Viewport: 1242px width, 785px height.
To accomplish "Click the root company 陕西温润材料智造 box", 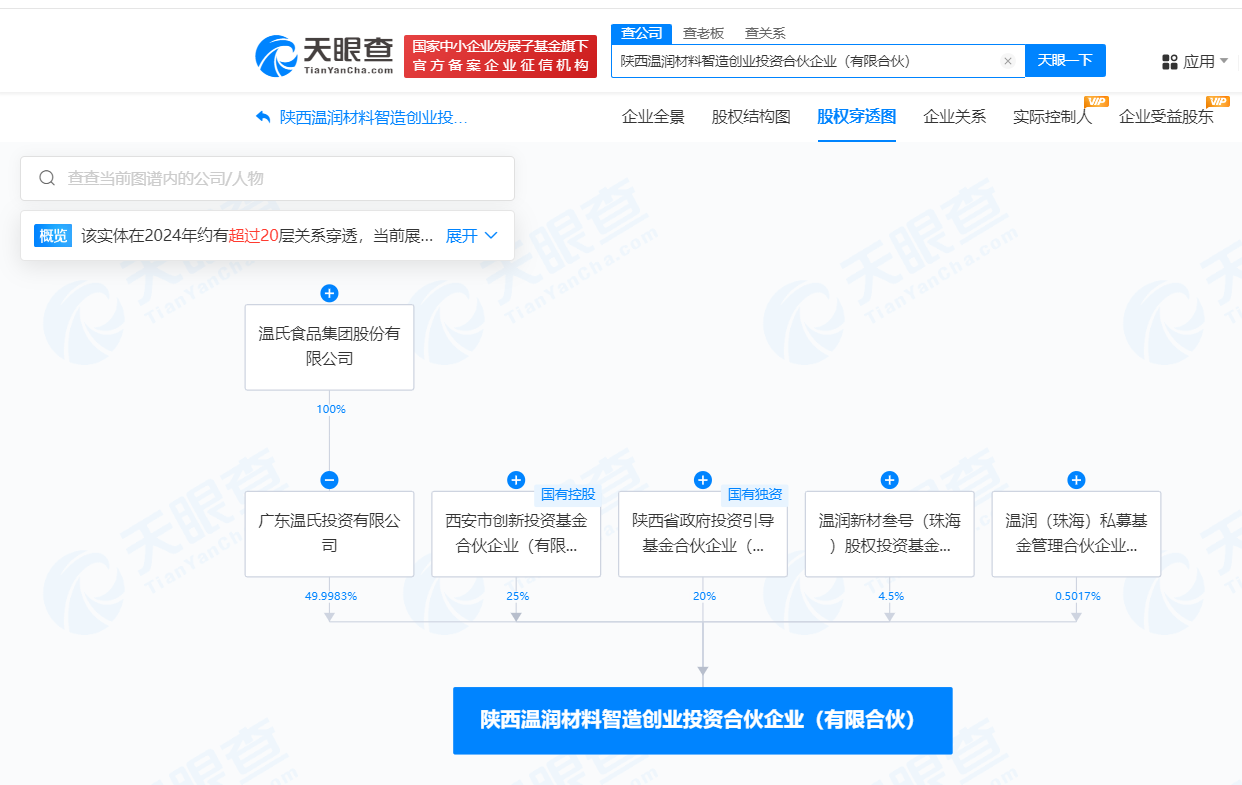I will coord(702,720).
